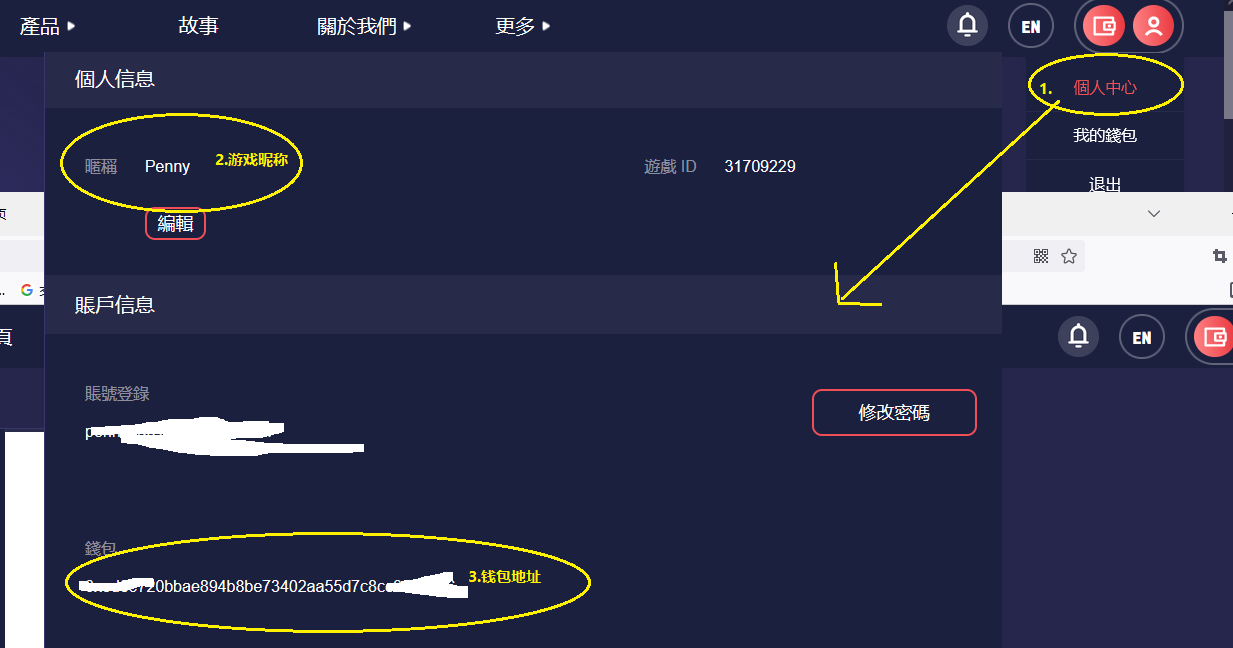The width and height of the screenshot is (1233, 648).
Task: Expand the 產品 navigation menu
Action: click(x=47, y=26)
